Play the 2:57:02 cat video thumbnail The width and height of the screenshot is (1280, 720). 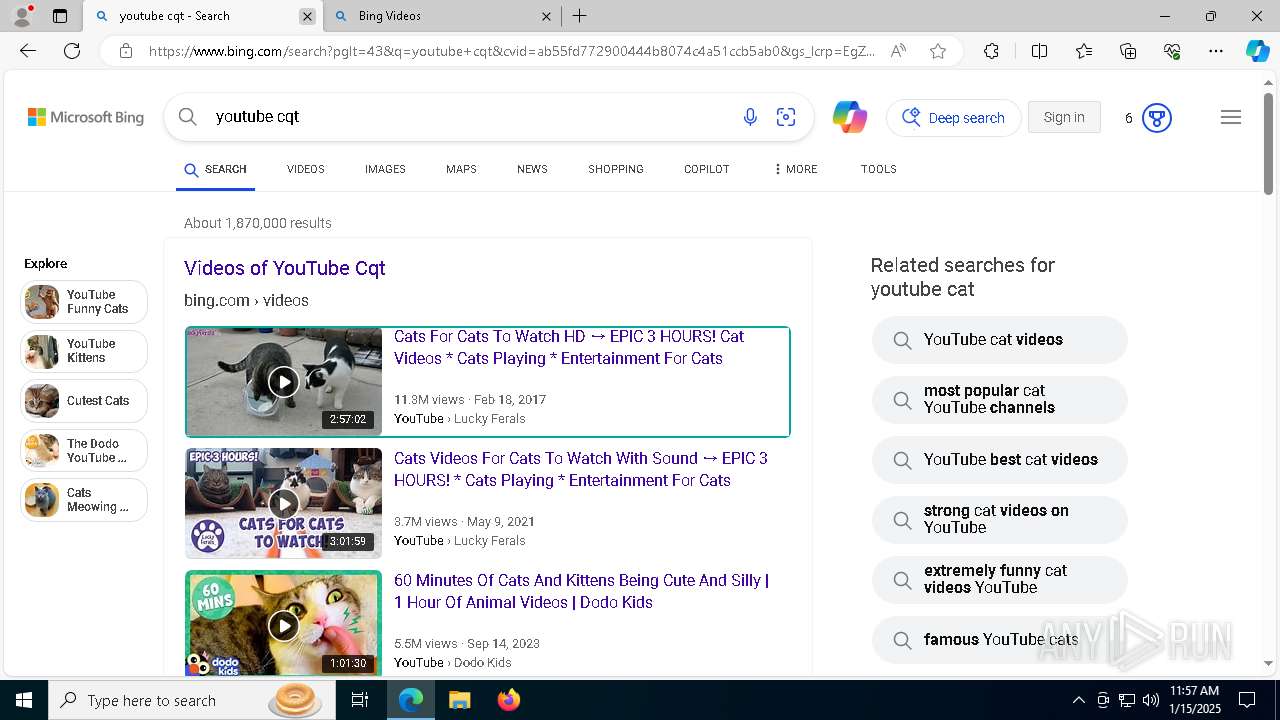pos(284,381)
